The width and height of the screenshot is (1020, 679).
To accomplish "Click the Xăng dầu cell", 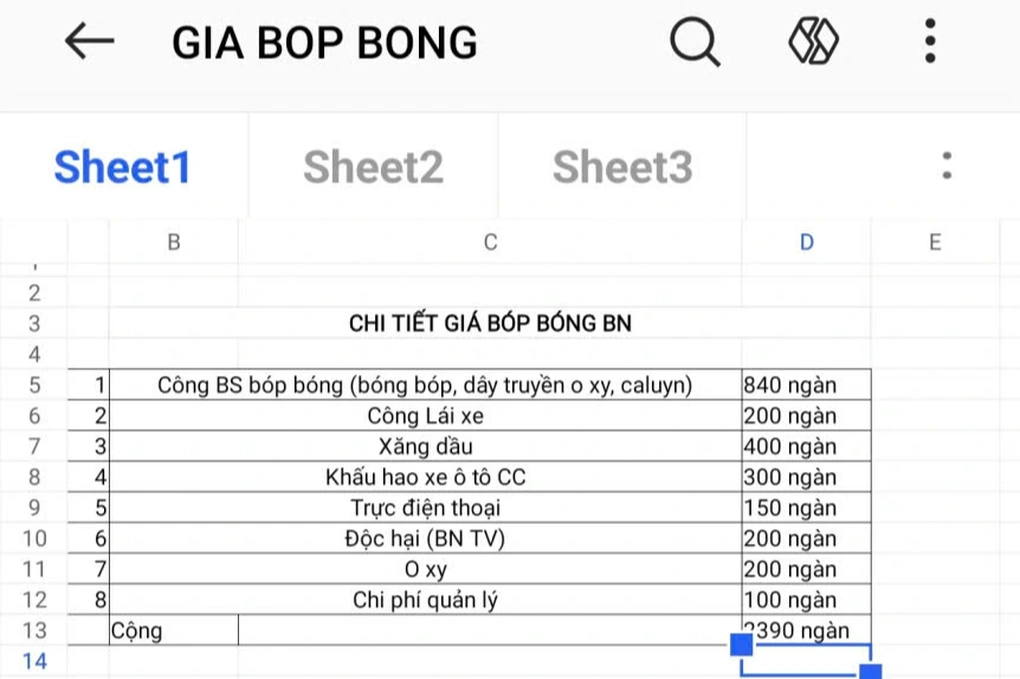I will (425, 446).
